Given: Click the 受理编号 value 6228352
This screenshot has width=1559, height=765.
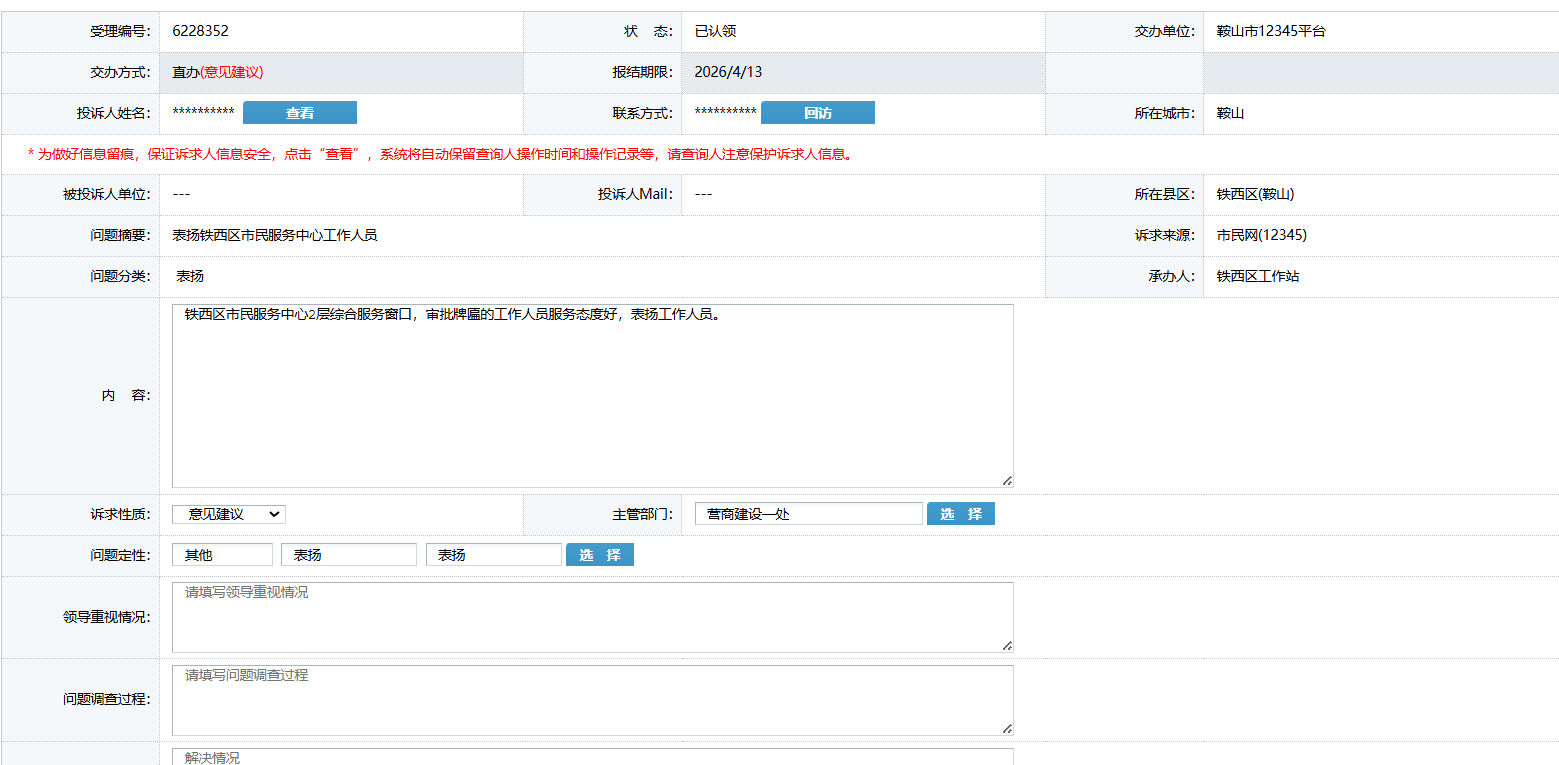Looking at the screenshot, I should click(x=200, y=31).
